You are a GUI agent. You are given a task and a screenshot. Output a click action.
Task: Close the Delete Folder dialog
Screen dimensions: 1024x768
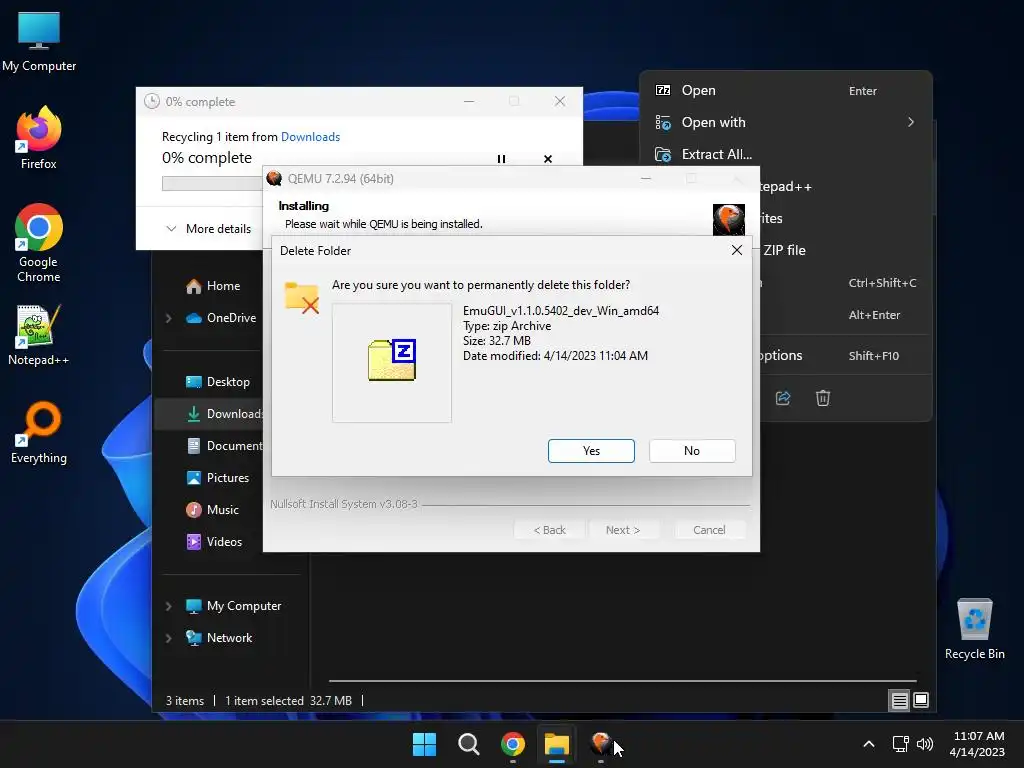(737, 250)
